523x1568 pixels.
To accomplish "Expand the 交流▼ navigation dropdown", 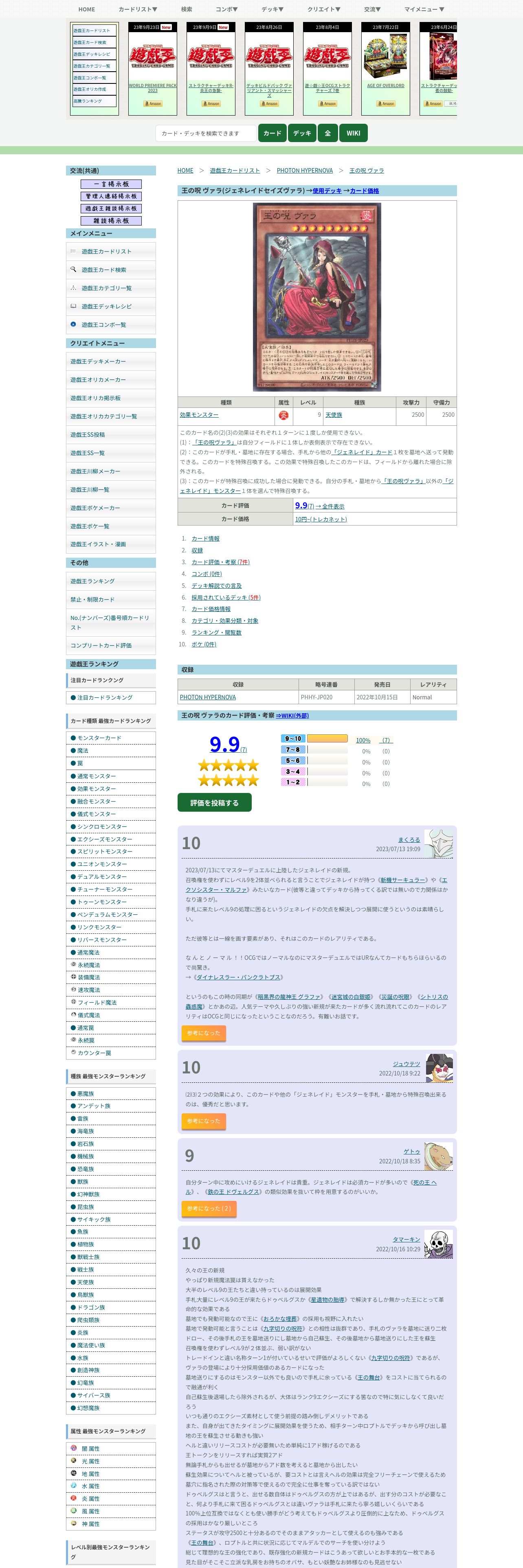I will tap(373, 9).
